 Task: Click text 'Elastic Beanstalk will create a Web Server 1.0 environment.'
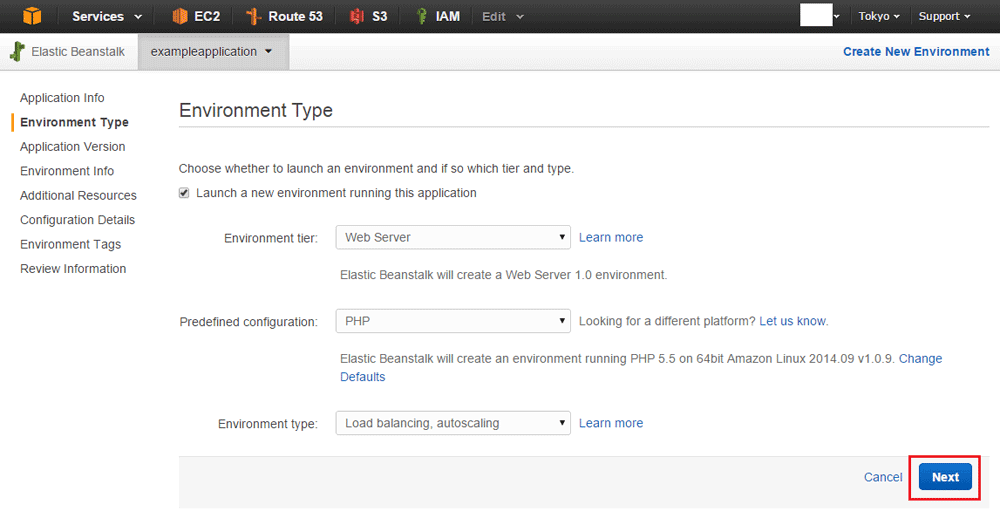tap(503, 275)
